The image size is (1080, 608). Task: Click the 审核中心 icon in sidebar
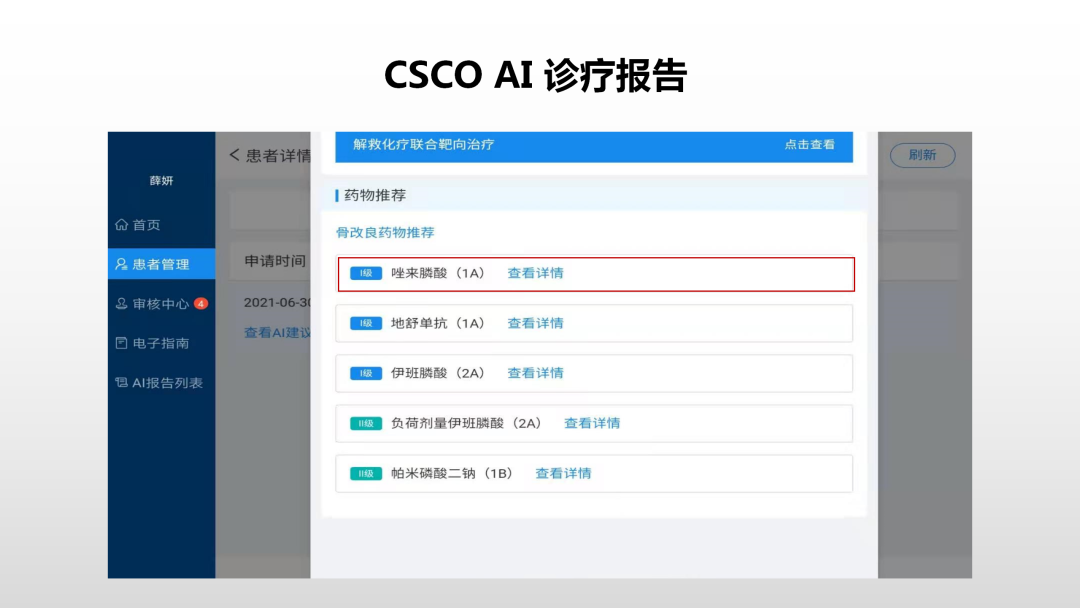[122, 304]
